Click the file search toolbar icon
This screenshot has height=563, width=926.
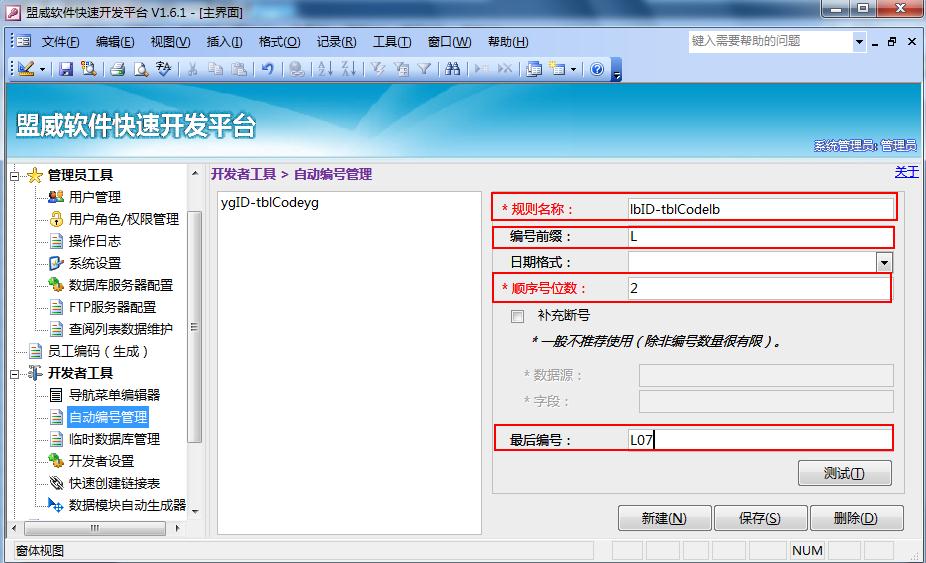[89, 69]
